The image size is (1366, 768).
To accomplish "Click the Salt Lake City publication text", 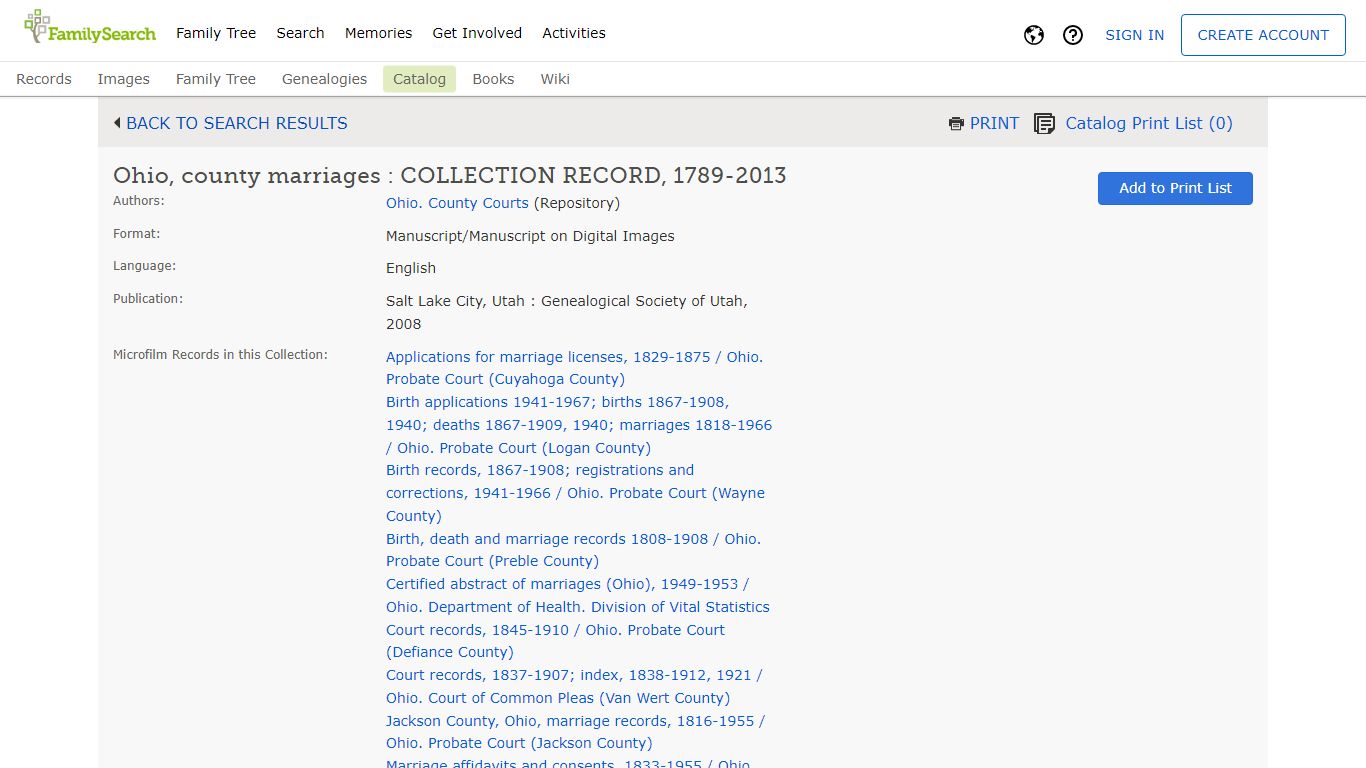I will (x=567, y=312).
